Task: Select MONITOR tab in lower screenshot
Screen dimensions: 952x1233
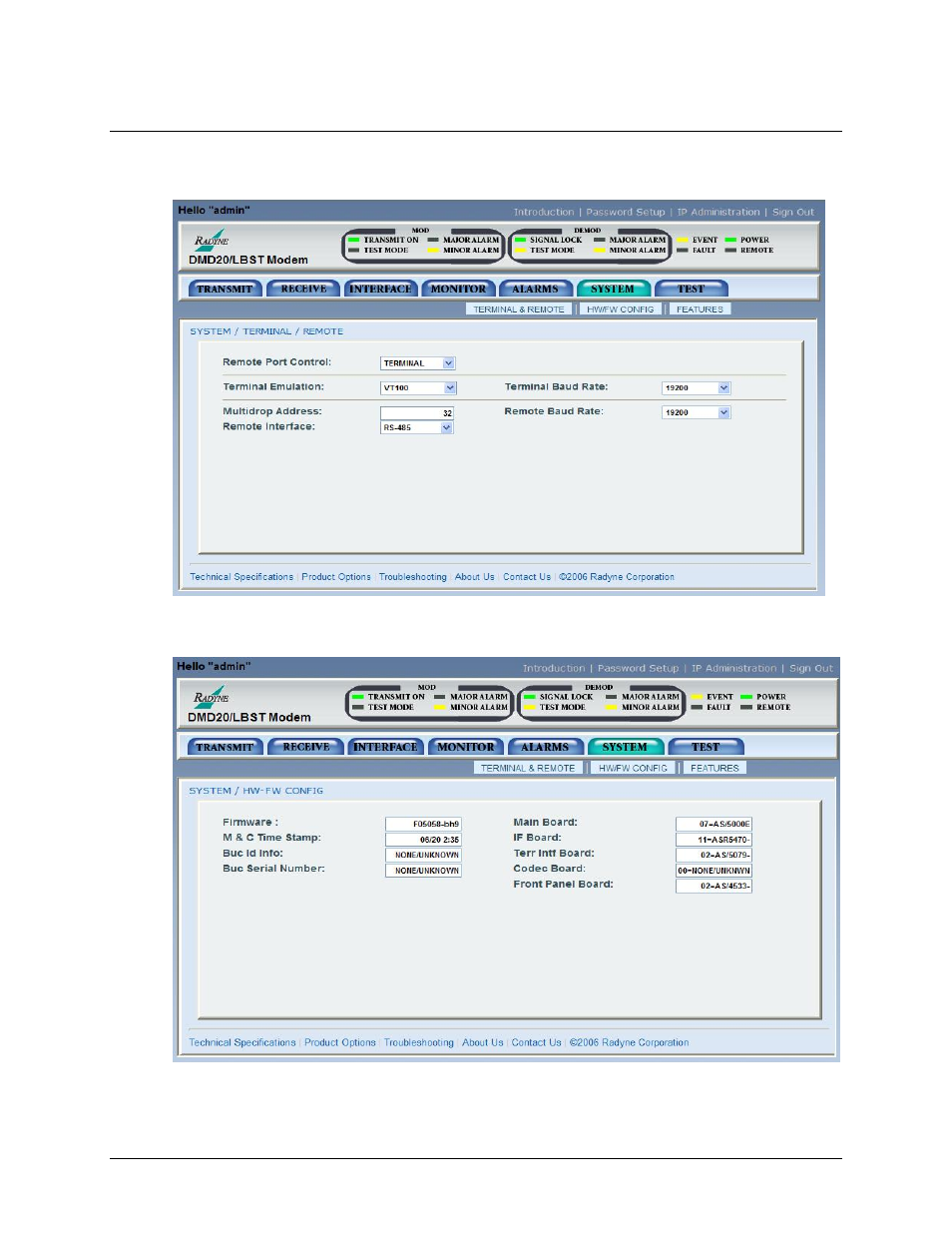Action: (465, 747)
